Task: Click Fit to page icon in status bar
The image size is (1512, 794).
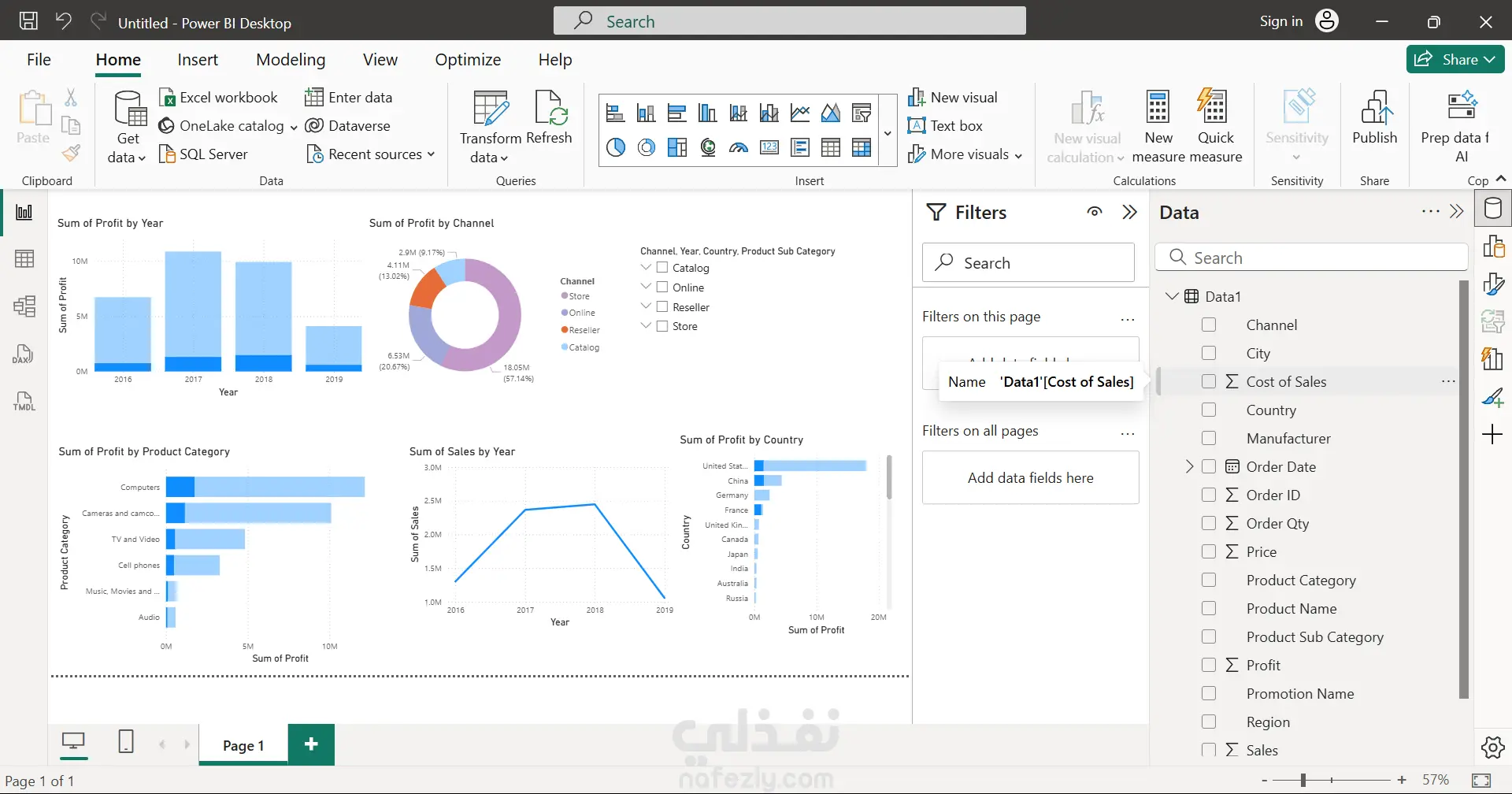Action: (1481, 781)
